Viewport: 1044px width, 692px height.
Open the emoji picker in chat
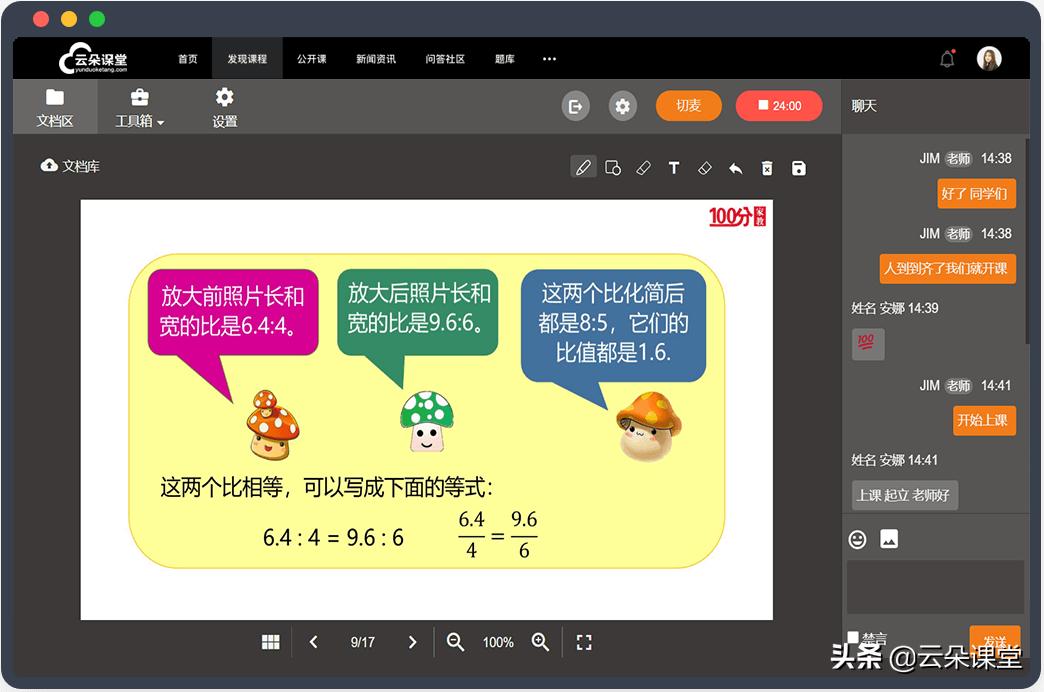point(857,539)
